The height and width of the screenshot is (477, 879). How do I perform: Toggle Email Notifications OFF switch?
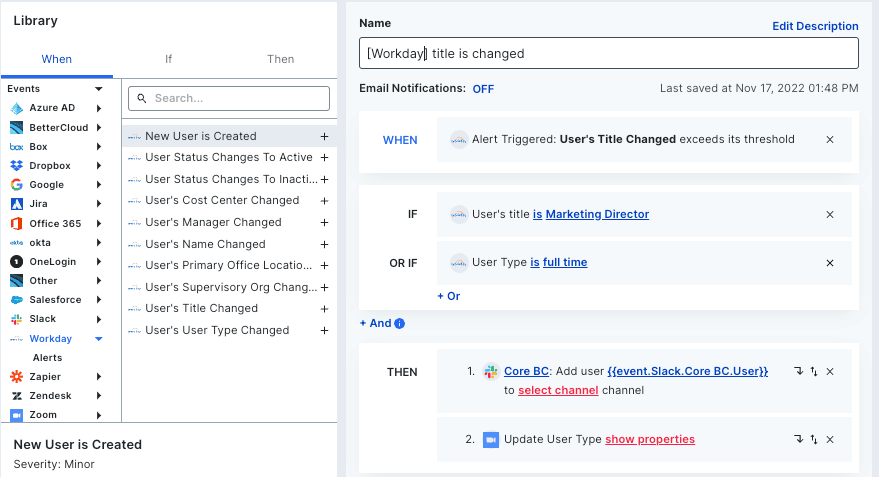tap(483, 89)
